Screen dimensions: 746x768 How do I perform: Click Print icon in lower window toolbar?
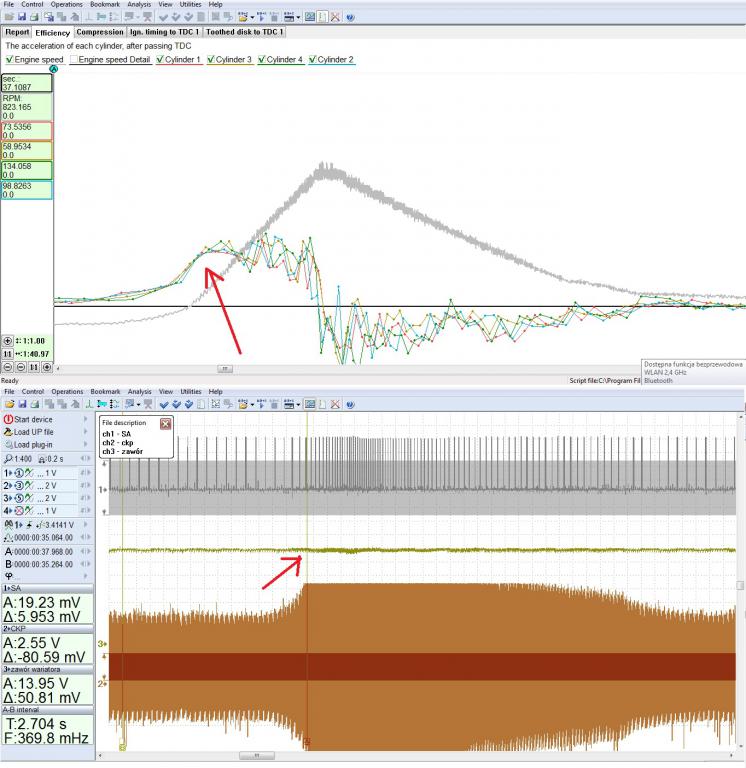(x=34, y=405)
